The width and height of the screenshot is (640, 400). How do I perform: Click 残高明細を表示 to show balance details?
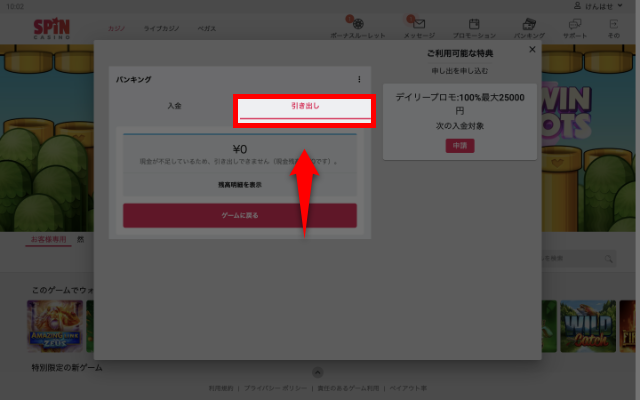(x=239, y=185)
